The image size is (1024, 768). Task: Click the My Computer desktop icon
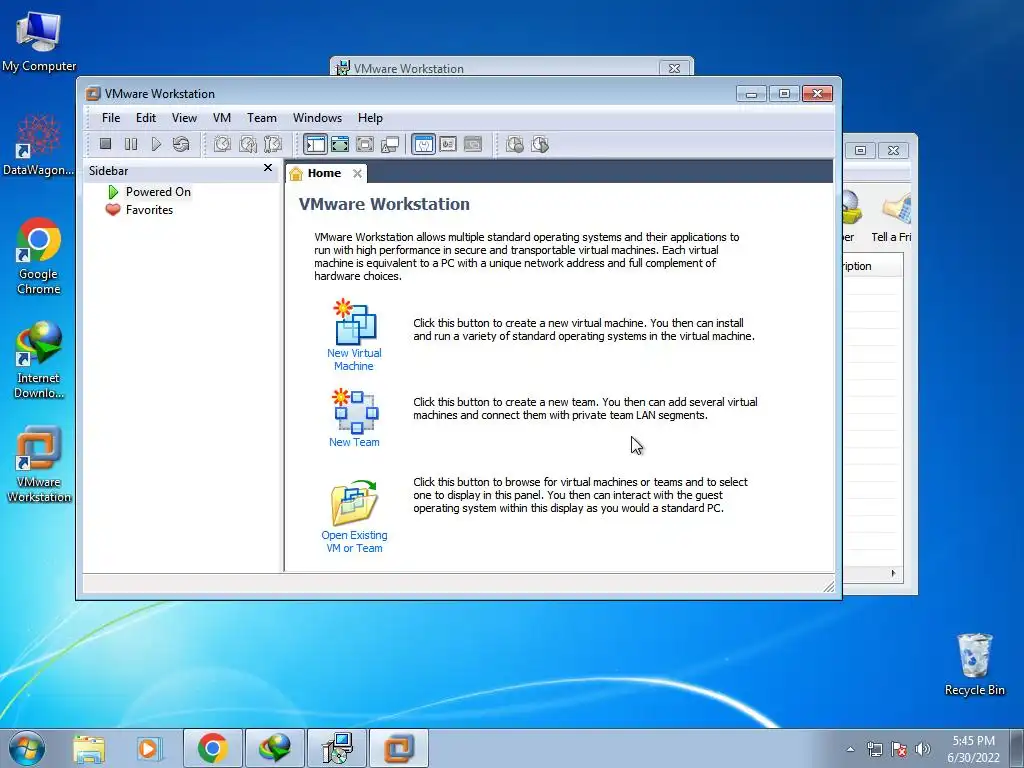click(x=39, y=40)
